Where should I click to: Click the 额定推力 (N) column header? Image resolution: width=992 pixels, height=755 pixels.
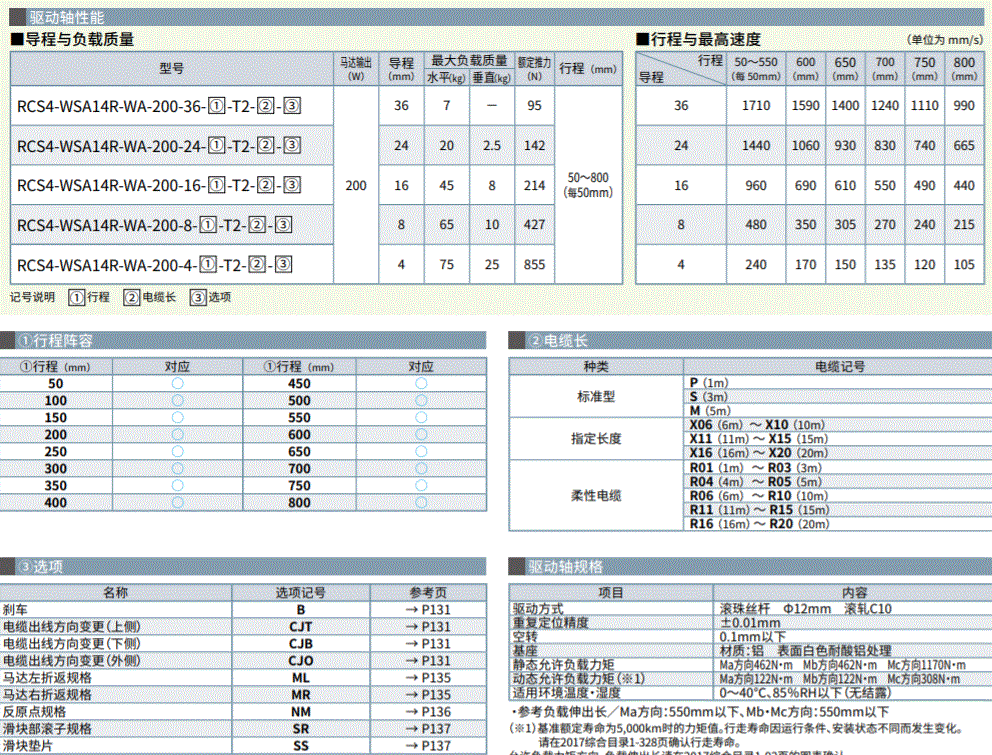[x=535, y=69]
